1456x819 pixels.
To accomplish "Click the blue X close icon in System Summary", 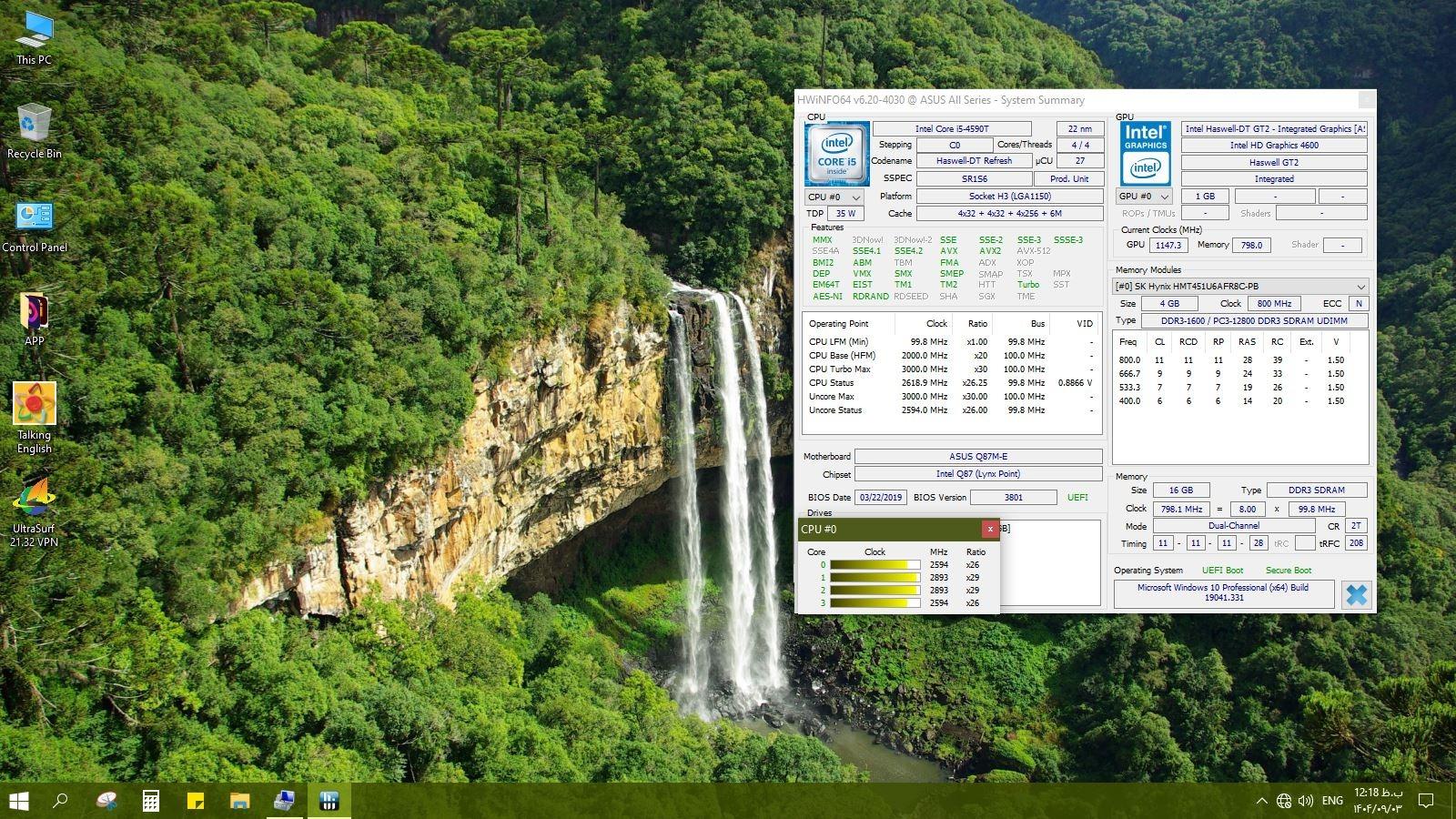I will pos(1356,594).
